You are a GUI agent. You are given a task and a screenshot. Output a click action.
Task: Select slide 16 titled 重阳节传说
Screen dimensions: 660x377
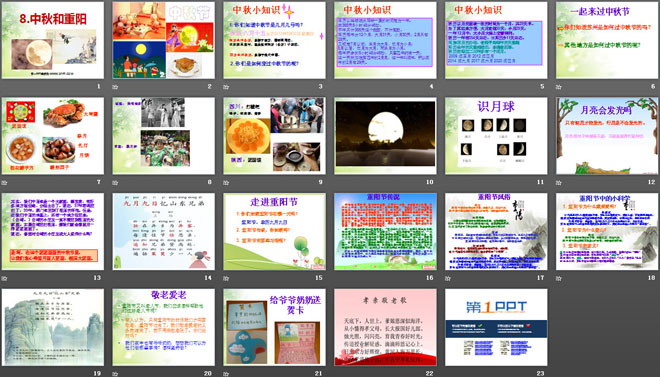(385, 231)
